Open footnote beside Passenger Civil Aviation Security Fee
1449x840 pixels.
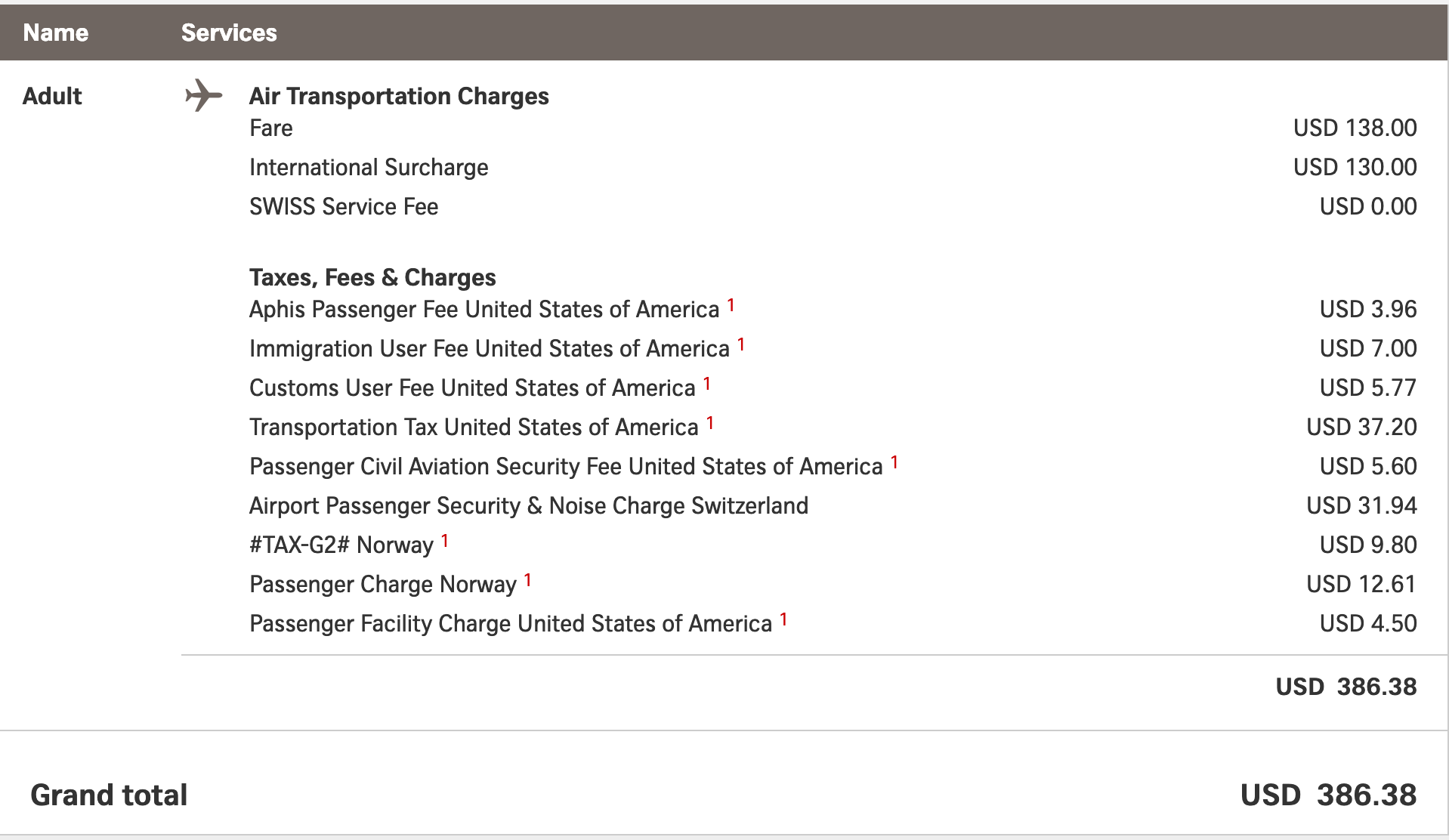tap(894, 462)
